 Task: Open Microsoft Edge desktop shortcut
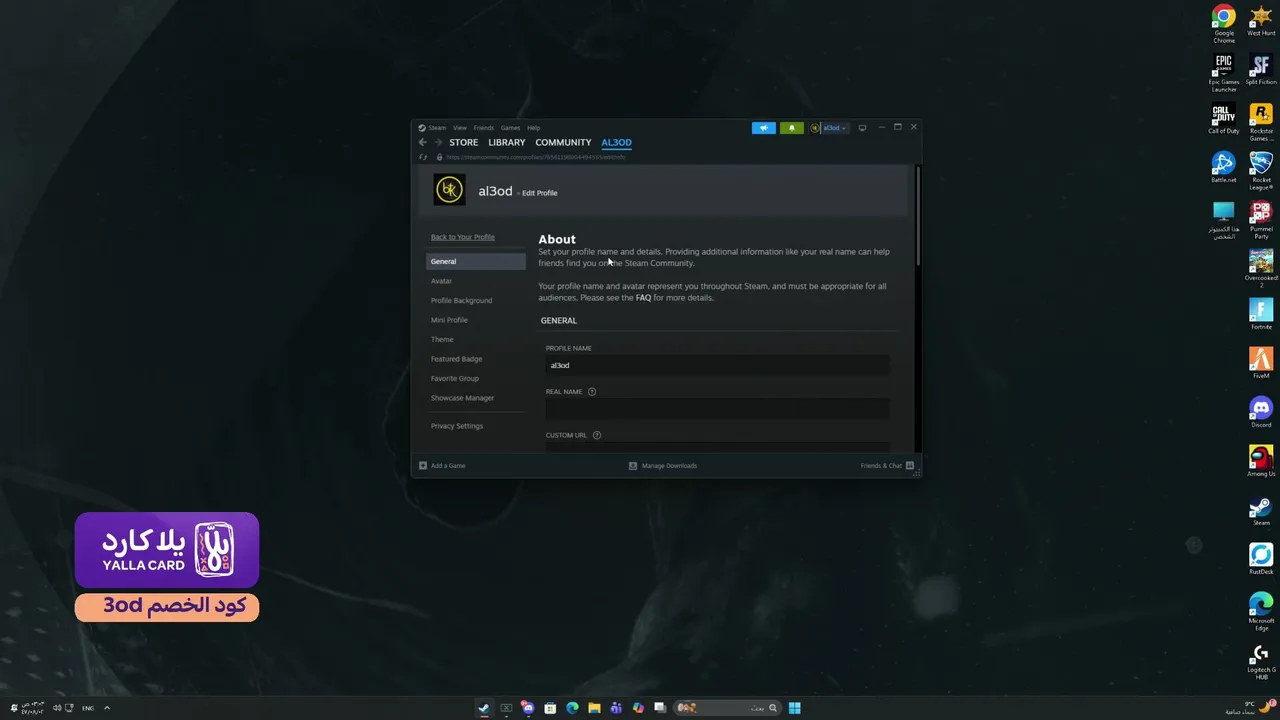[x=1261, y=612]
